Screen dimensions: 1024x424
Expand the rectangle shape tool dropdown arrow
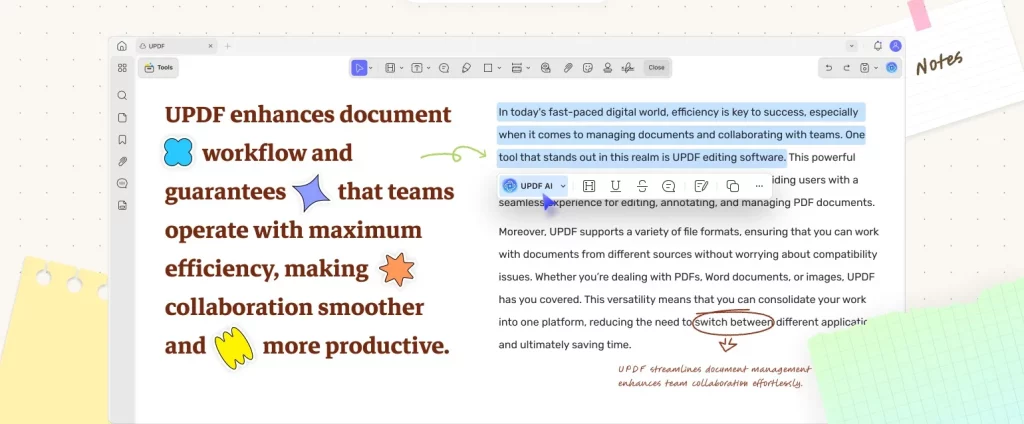pyautogui.click(x=500, y=68)
